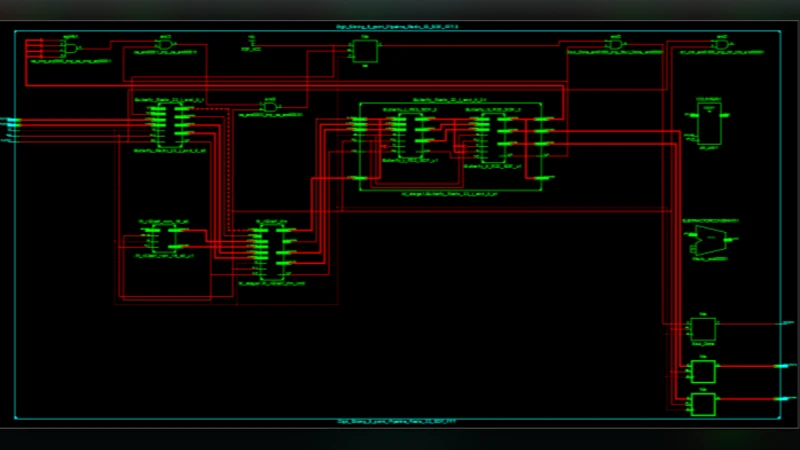
Task: Select the trapezoid subtractor symbol on the right
Action: 712,240
